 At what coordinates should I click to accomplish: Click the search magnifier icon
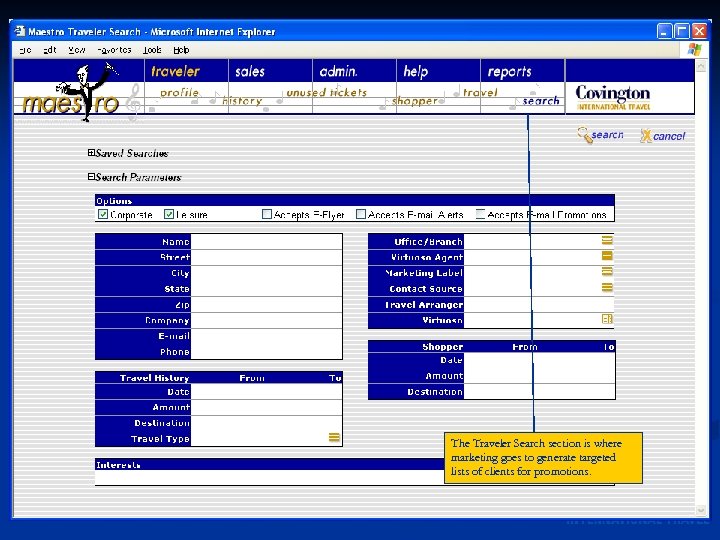585,135
